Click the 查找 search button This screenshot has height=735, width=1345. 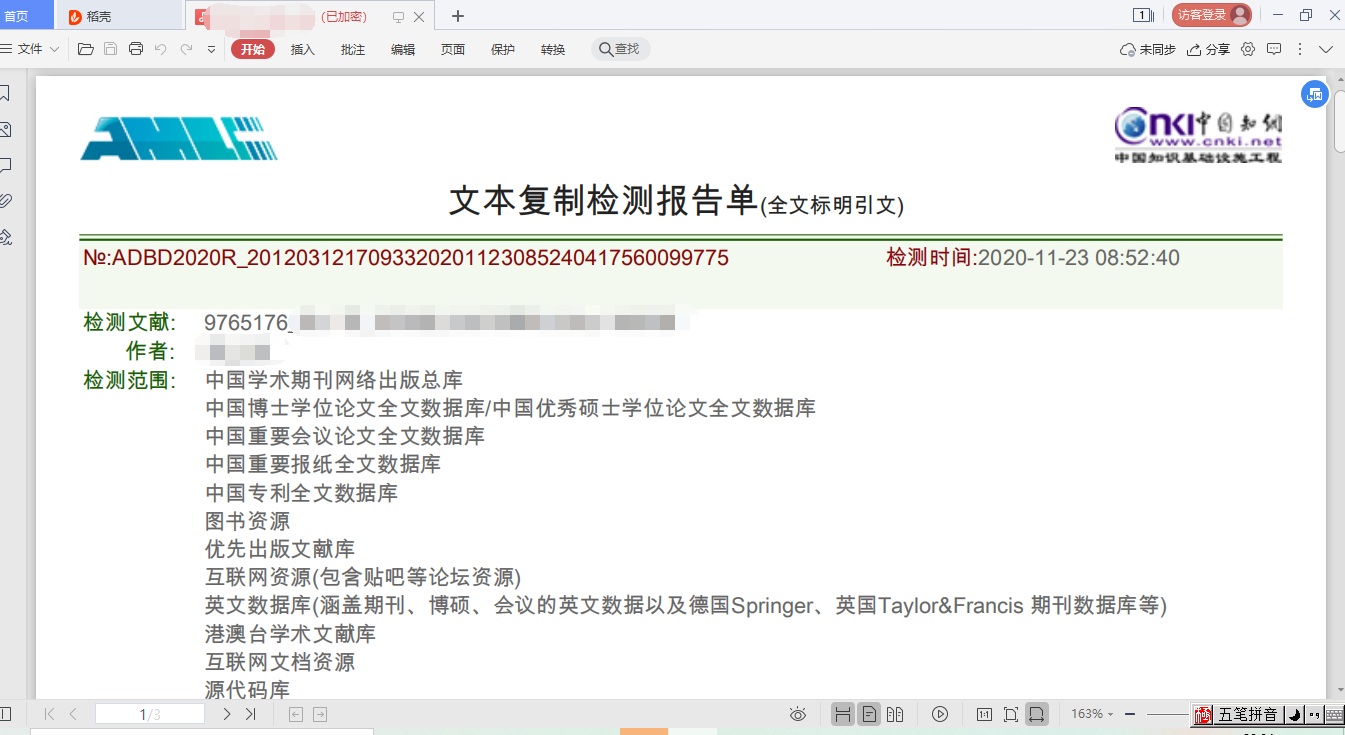pyautogui.click(x=620, y=49)
